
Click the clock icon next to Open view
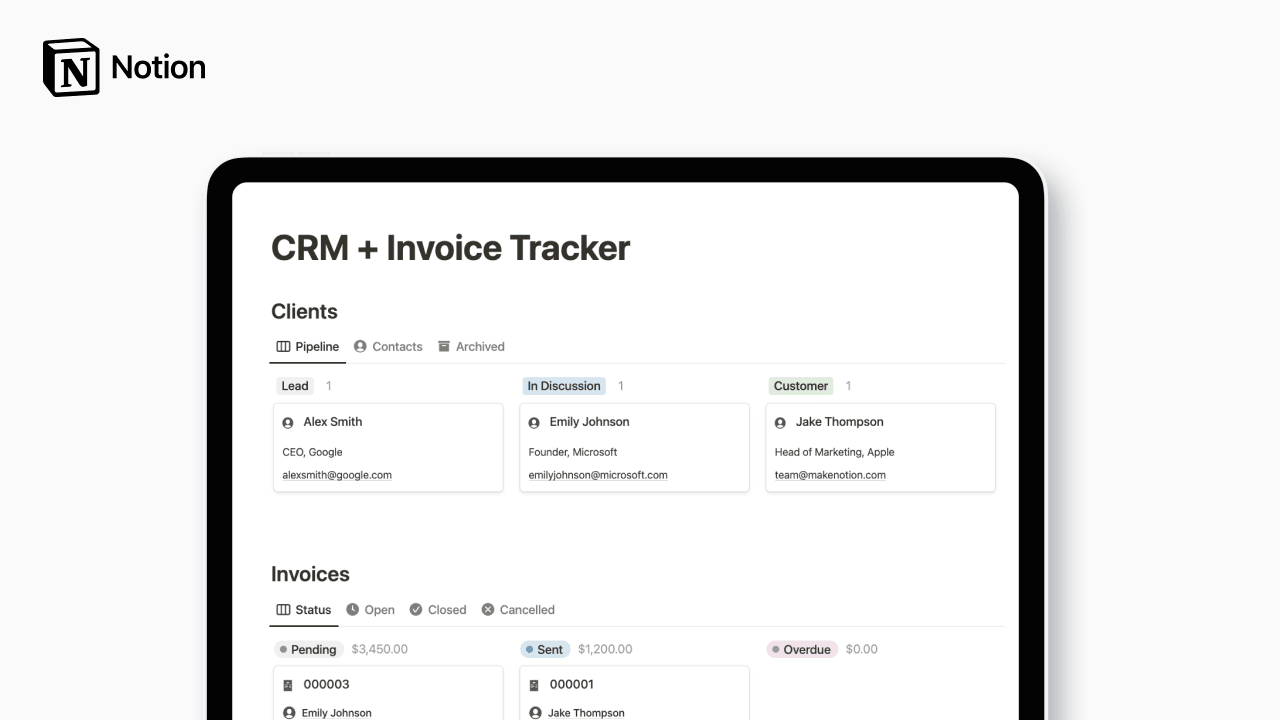coord(352,609)
